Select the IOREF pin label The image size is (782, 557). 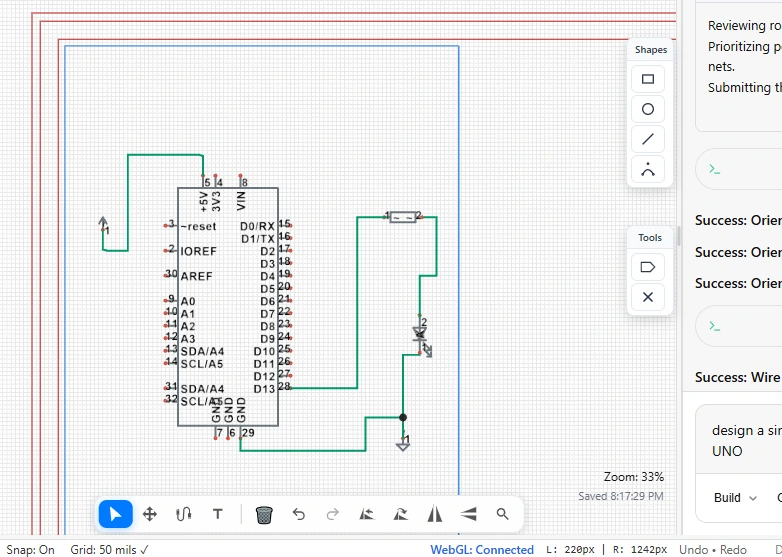[x=198, y=251]
